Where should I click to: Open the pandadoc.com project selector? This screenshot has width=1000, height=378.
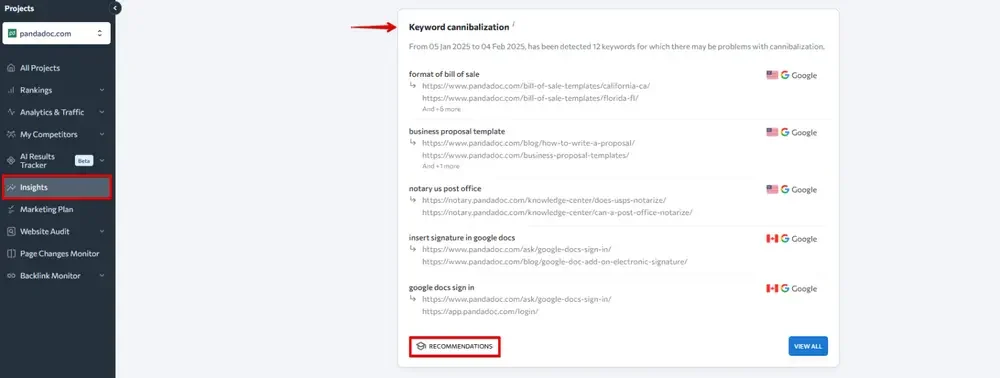(x=56, y=33)
